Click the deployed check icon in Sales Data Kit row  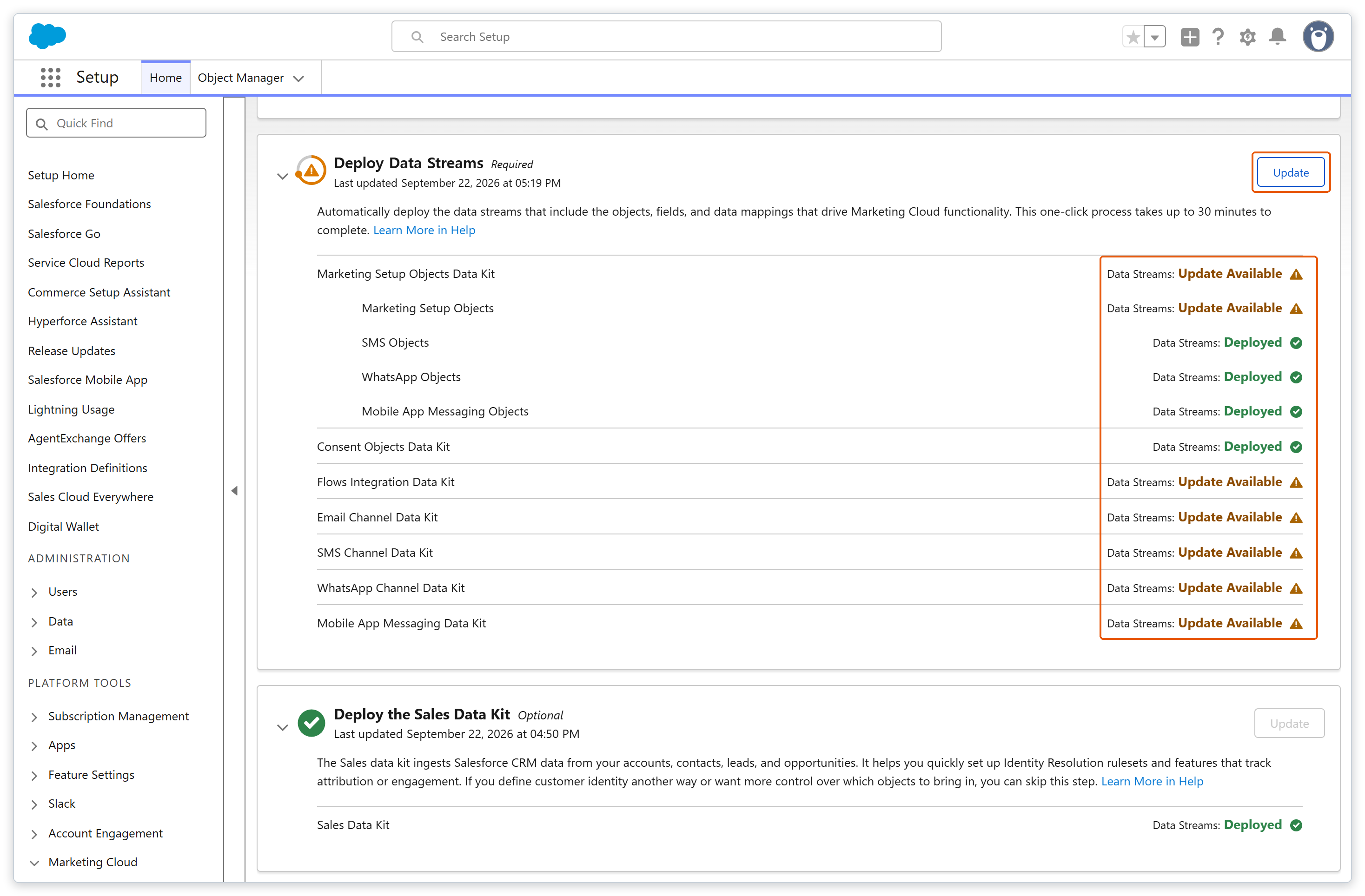[x=1296, y=825]
